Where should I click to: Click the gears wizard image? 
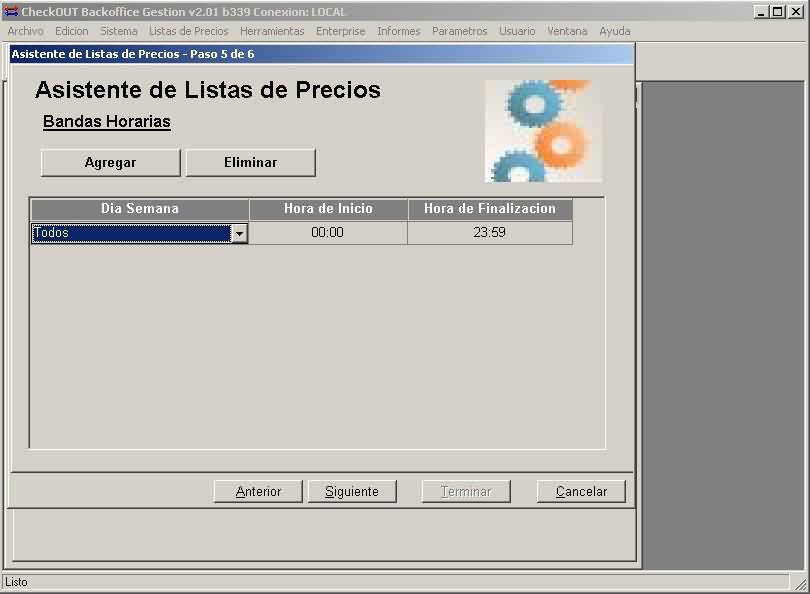click(x=543, y=131)
